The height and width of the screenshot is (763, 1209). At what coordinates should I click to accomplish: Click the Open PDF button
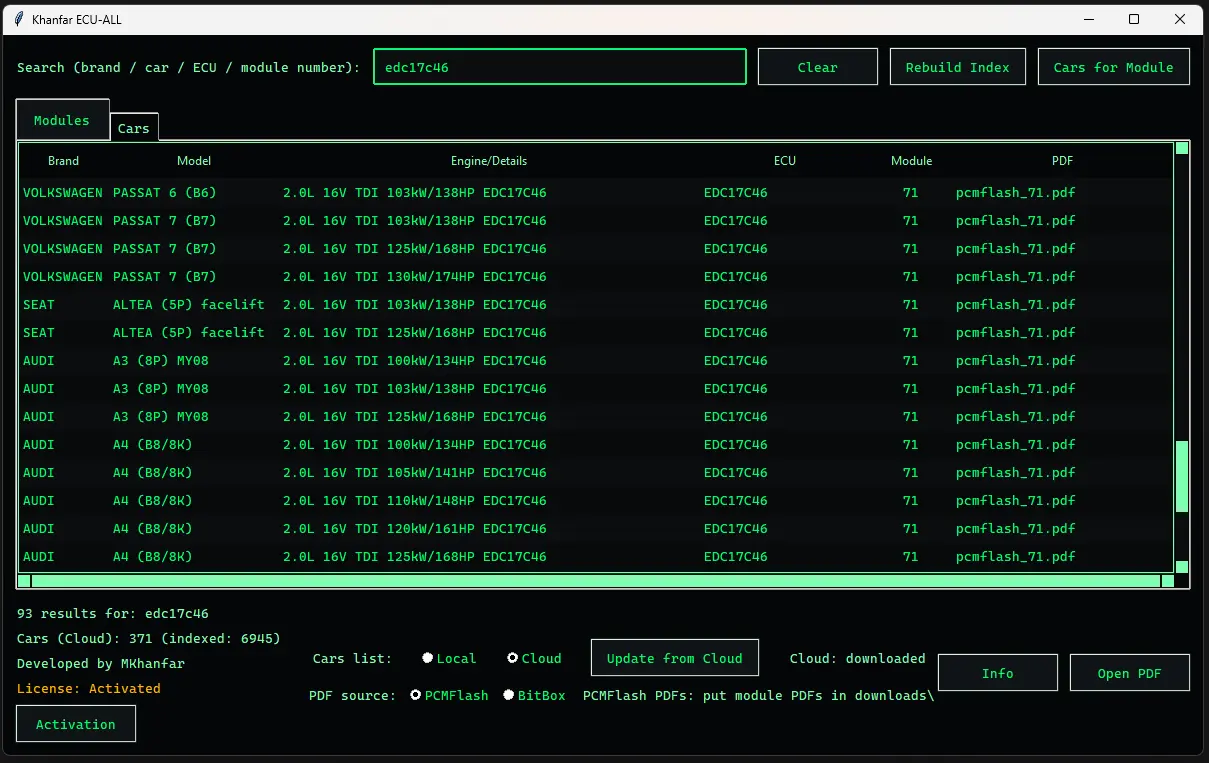pos(1129,672)
